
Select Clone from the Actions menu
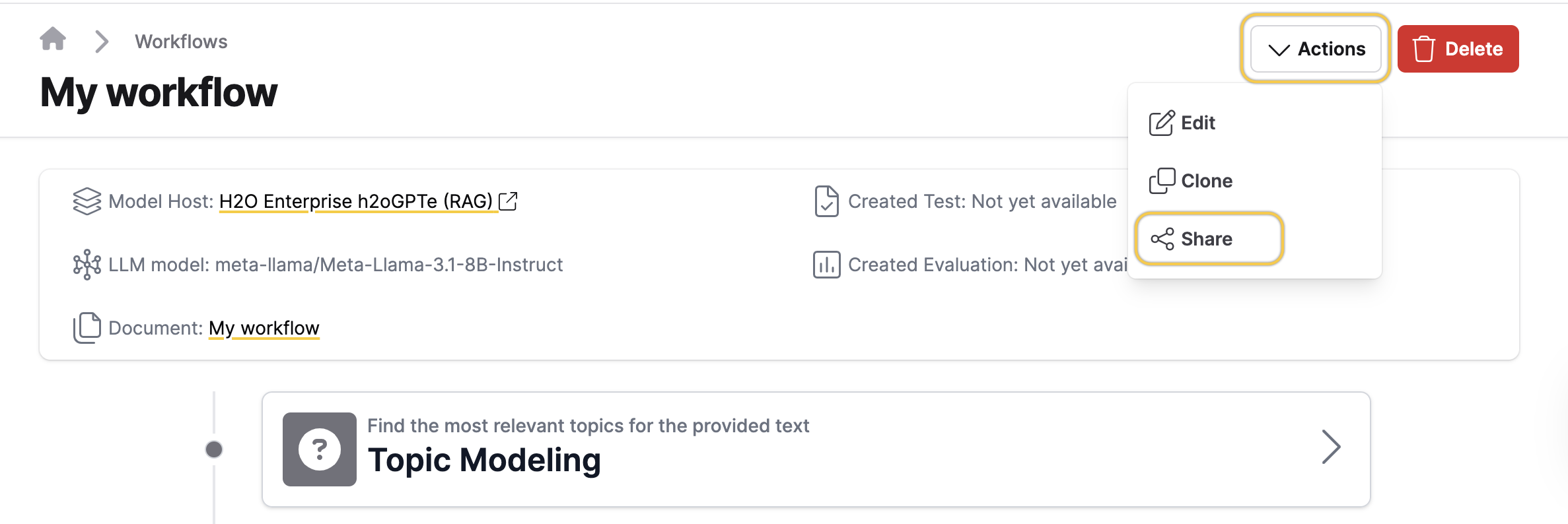tap(1205, 180)
